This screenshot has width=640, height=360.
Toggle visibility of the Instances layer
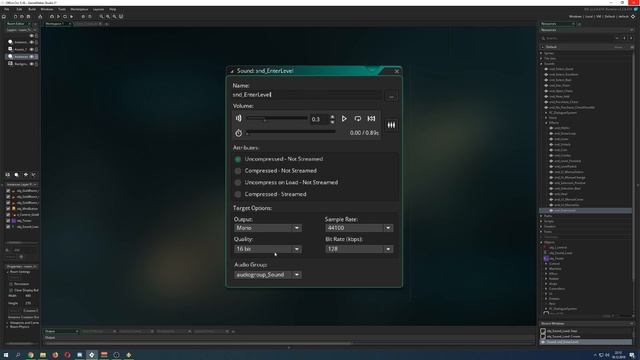[31, 57]
